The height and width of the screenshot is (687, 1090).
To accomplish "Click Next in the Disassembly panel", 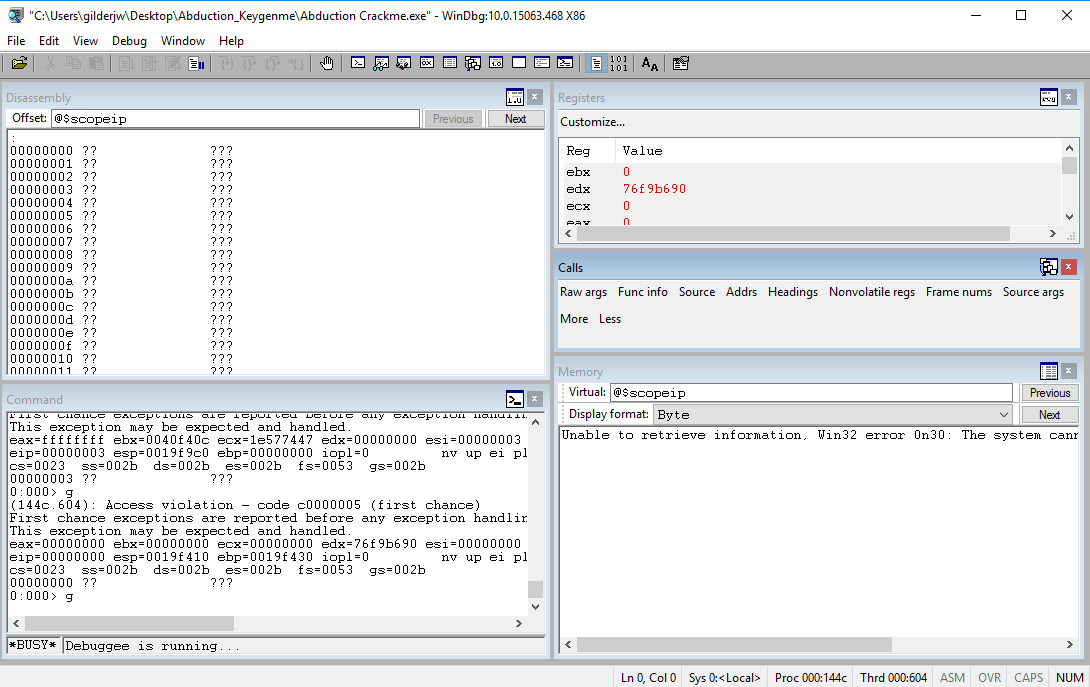I will (x=515, y=118).
